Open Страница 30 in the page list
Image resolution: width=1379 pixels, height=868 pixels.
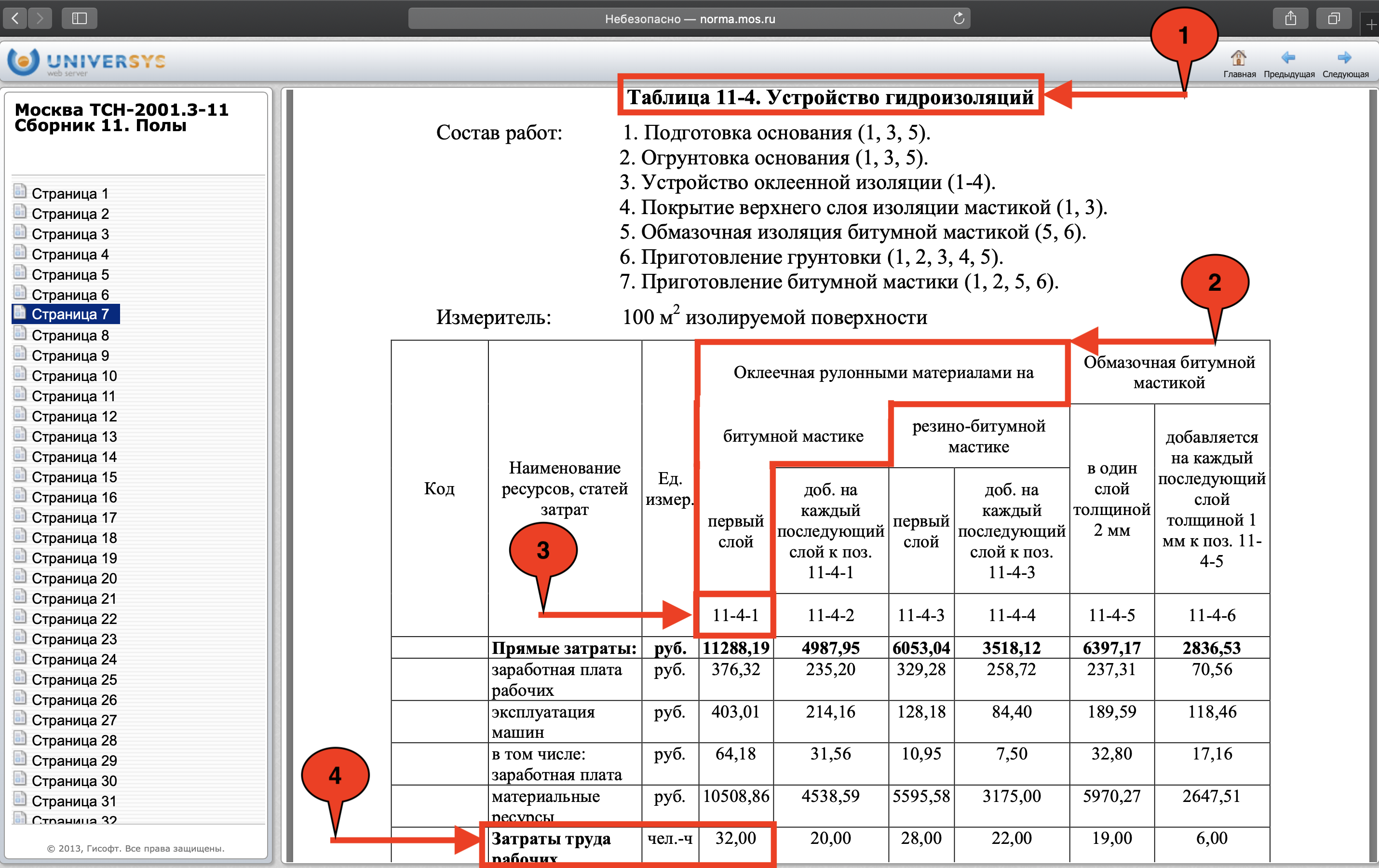pyautogui.click(x=74, y=780)
